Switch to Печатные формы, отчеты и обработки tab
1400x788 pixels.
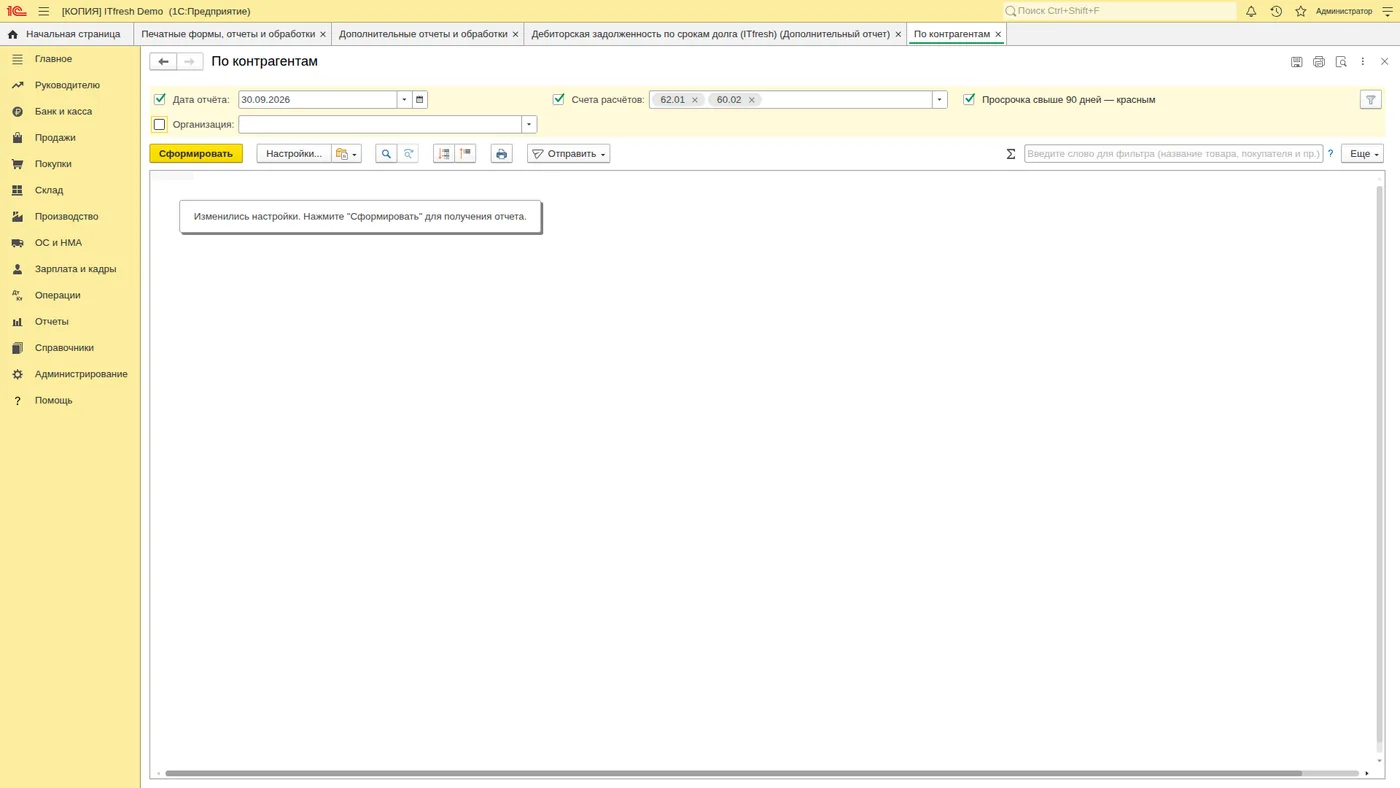(x=228, y=34)
